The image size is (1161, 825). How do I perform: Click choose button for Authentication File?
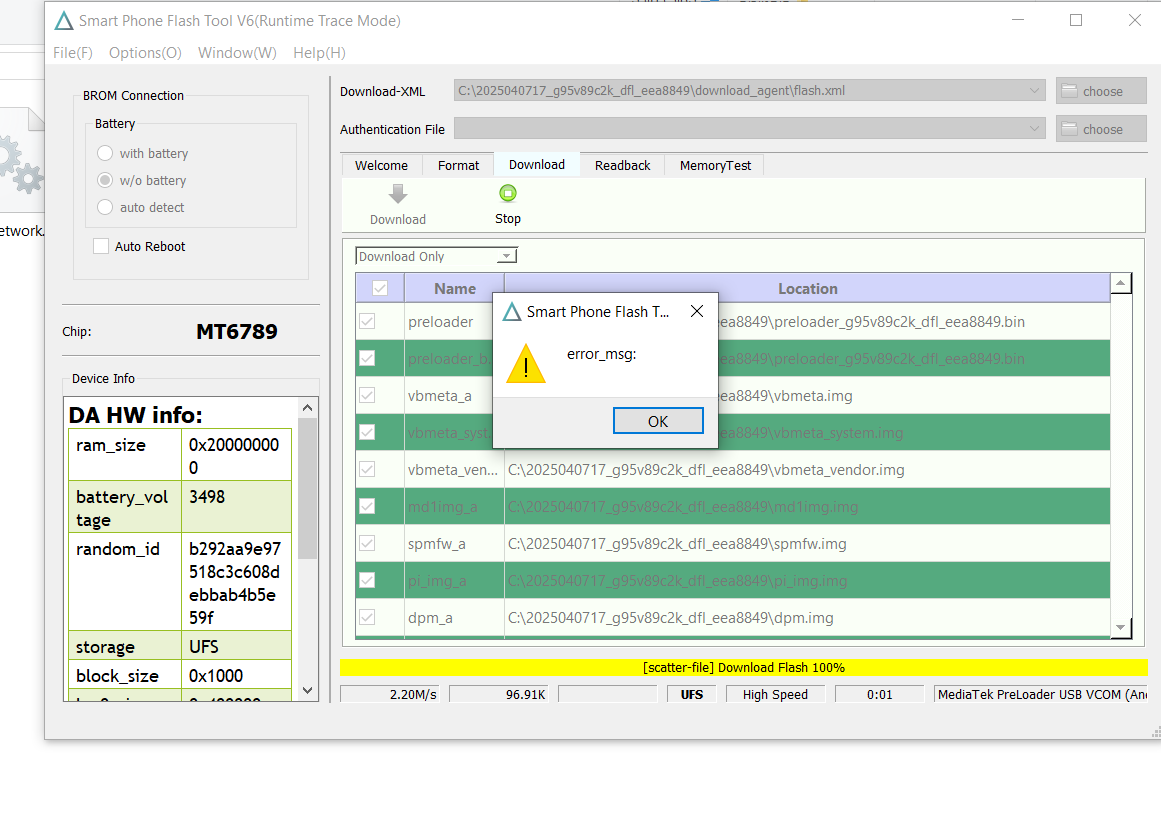point(1101,129)
